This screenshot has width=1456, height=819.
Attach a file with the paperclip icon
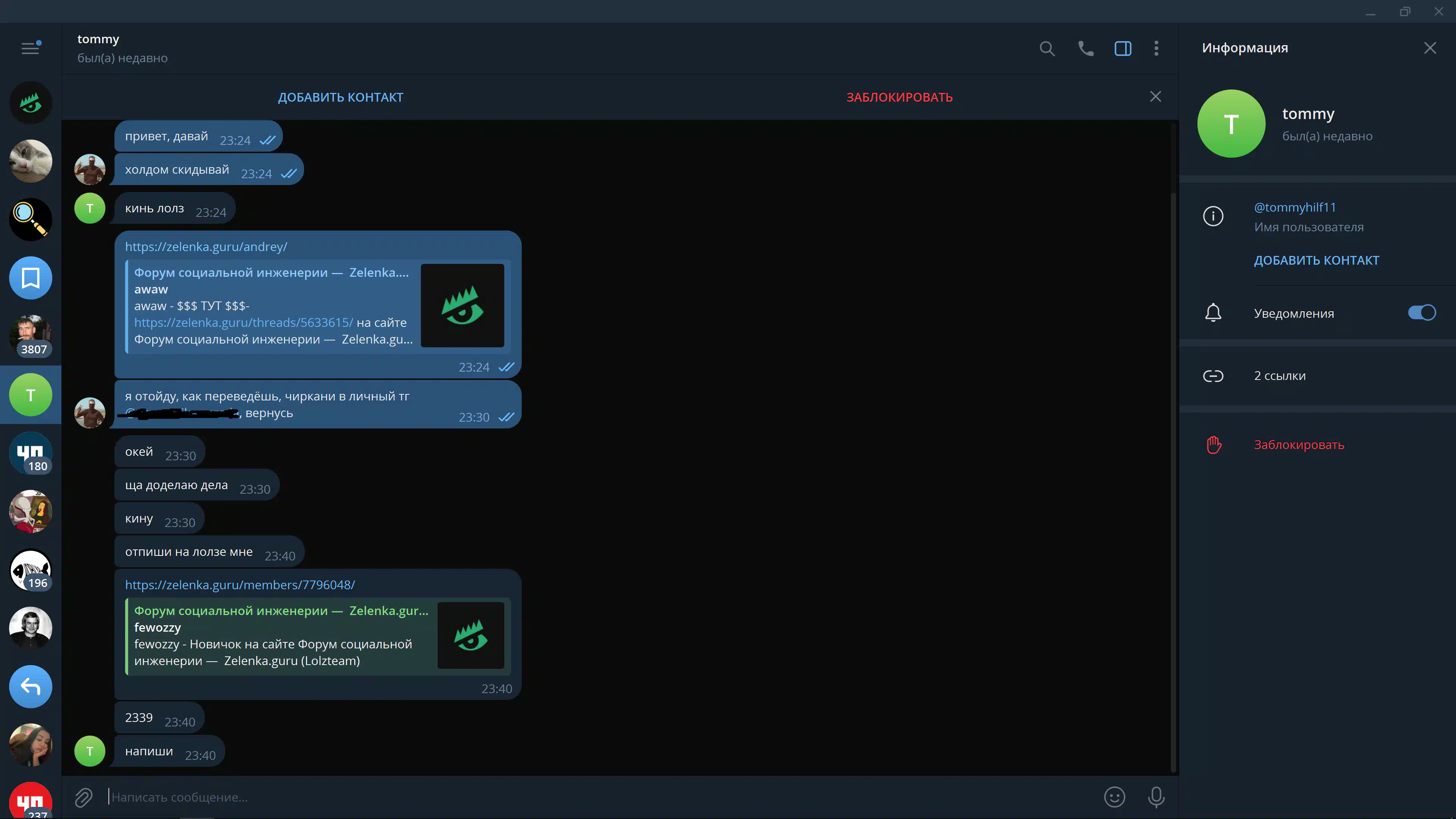coord(84,797)
